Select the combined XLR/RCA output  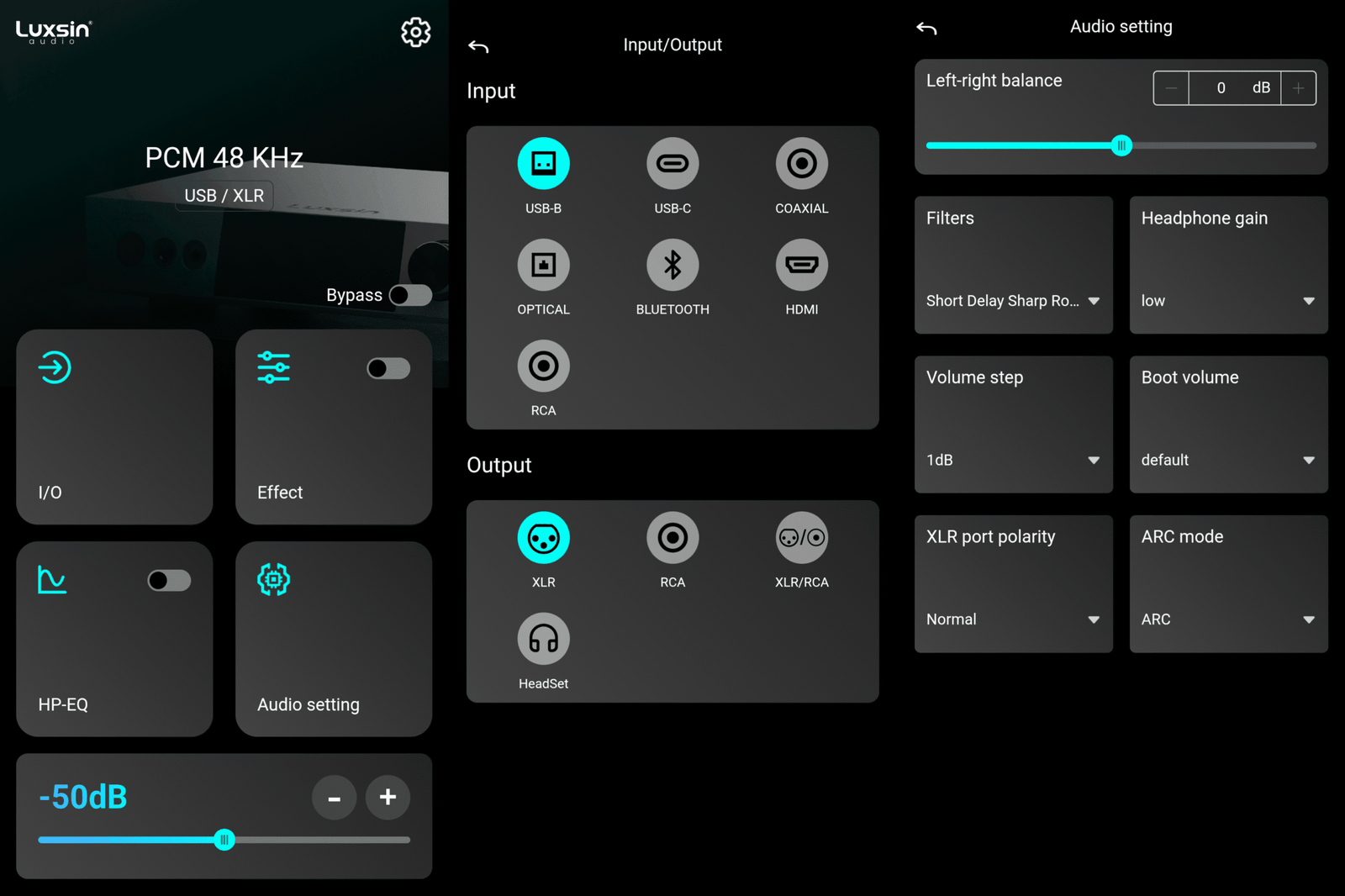pos(801,538)
